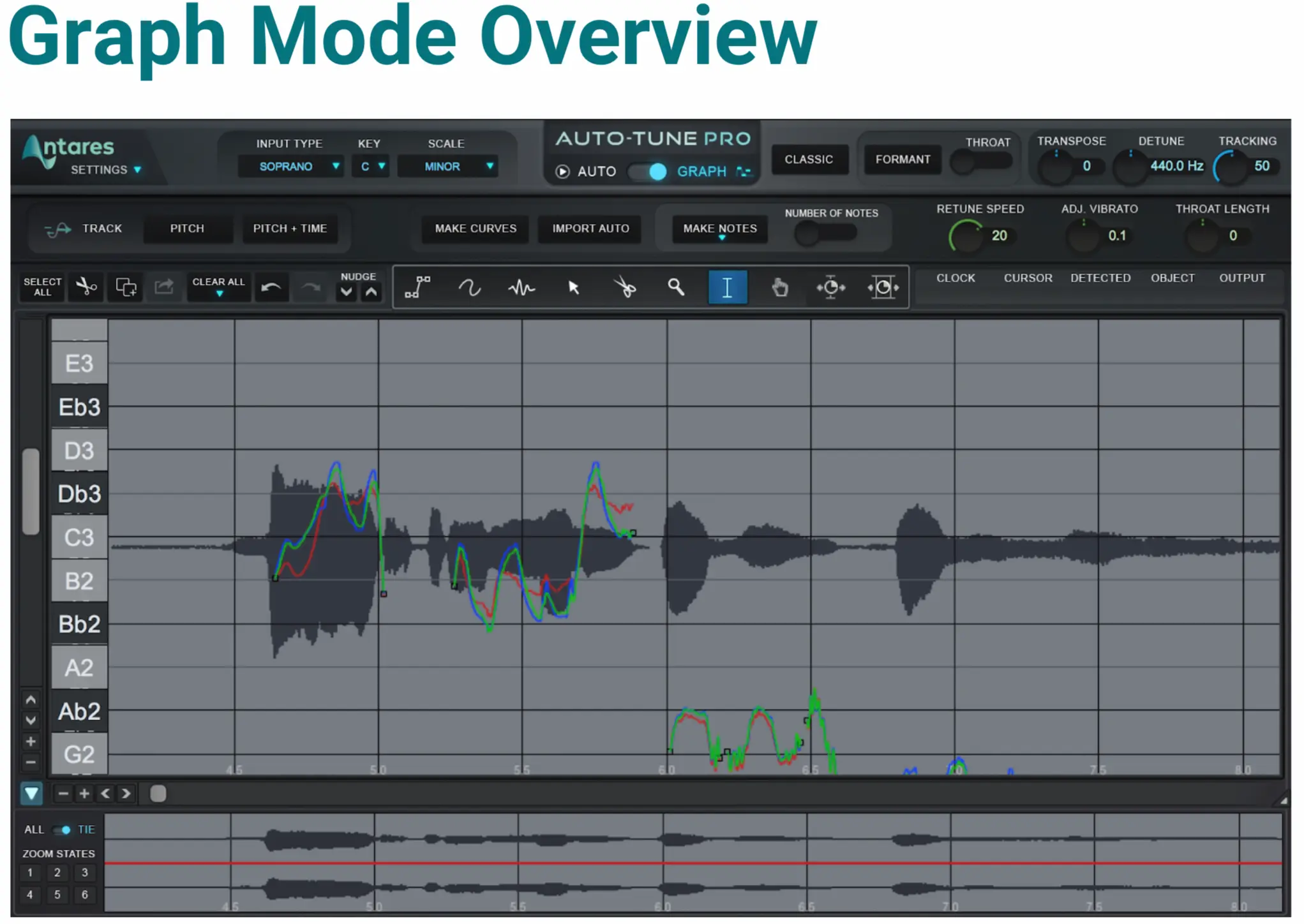
Task: Toggle the Auto/Graph mode switch
Action: 647,172
